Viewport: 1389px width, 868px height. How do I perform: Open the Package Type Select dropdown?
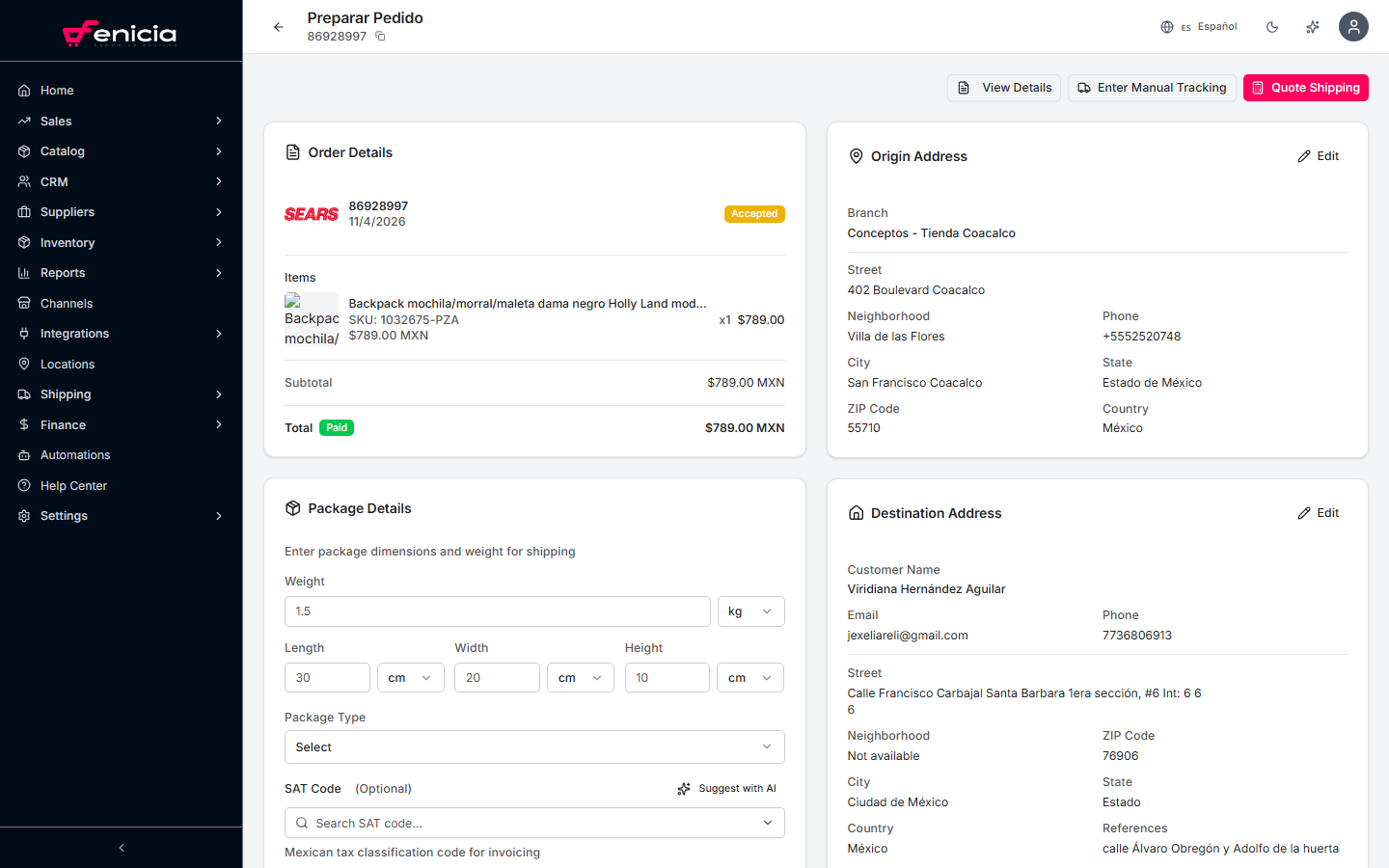(534, 746)
